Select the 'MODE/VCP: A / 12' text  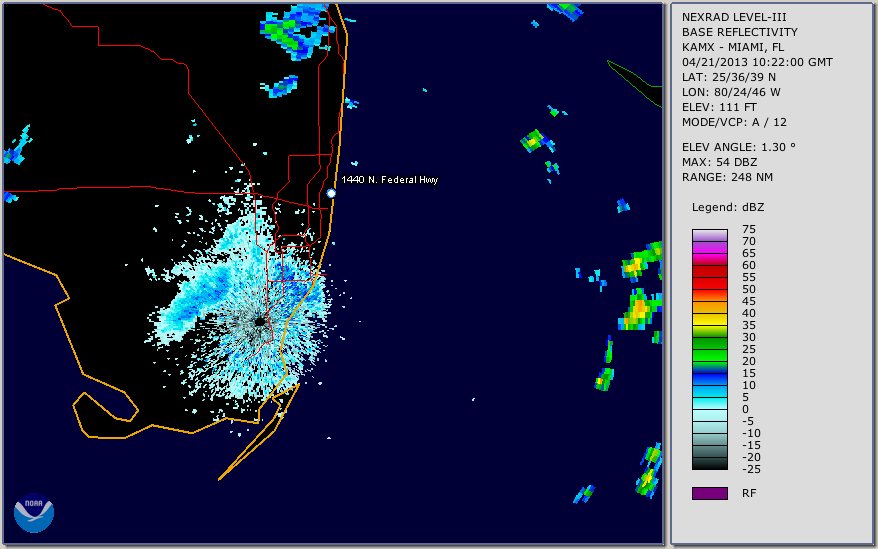coord(734,122)
